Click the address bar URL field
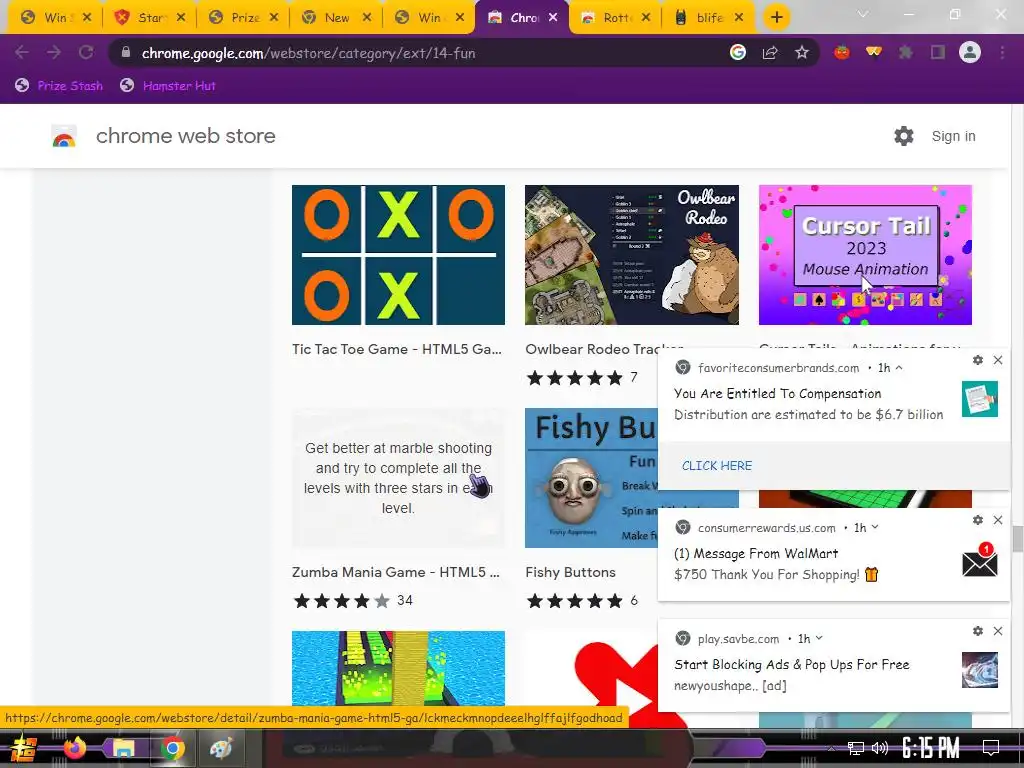The image size is (1024, 768). [x=418, y=53]
